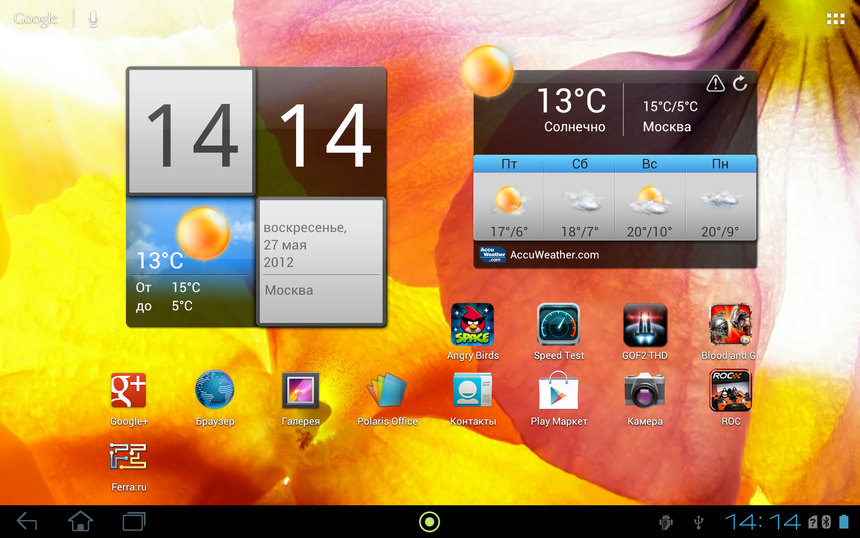Open the Recent apps button

(x=134, y=522)
